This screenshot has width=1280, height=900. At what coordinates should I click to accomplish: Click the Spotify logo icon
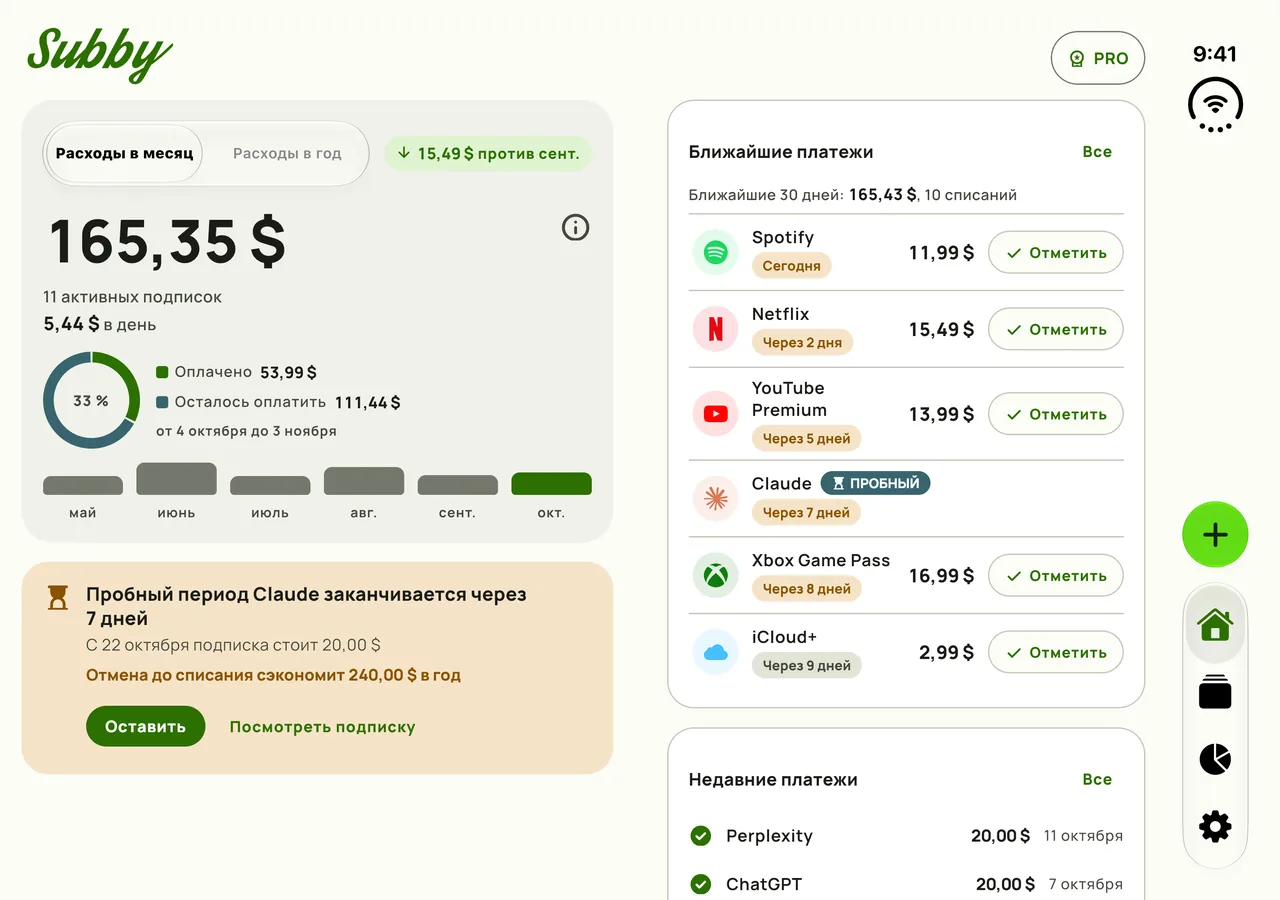(715, 252)
